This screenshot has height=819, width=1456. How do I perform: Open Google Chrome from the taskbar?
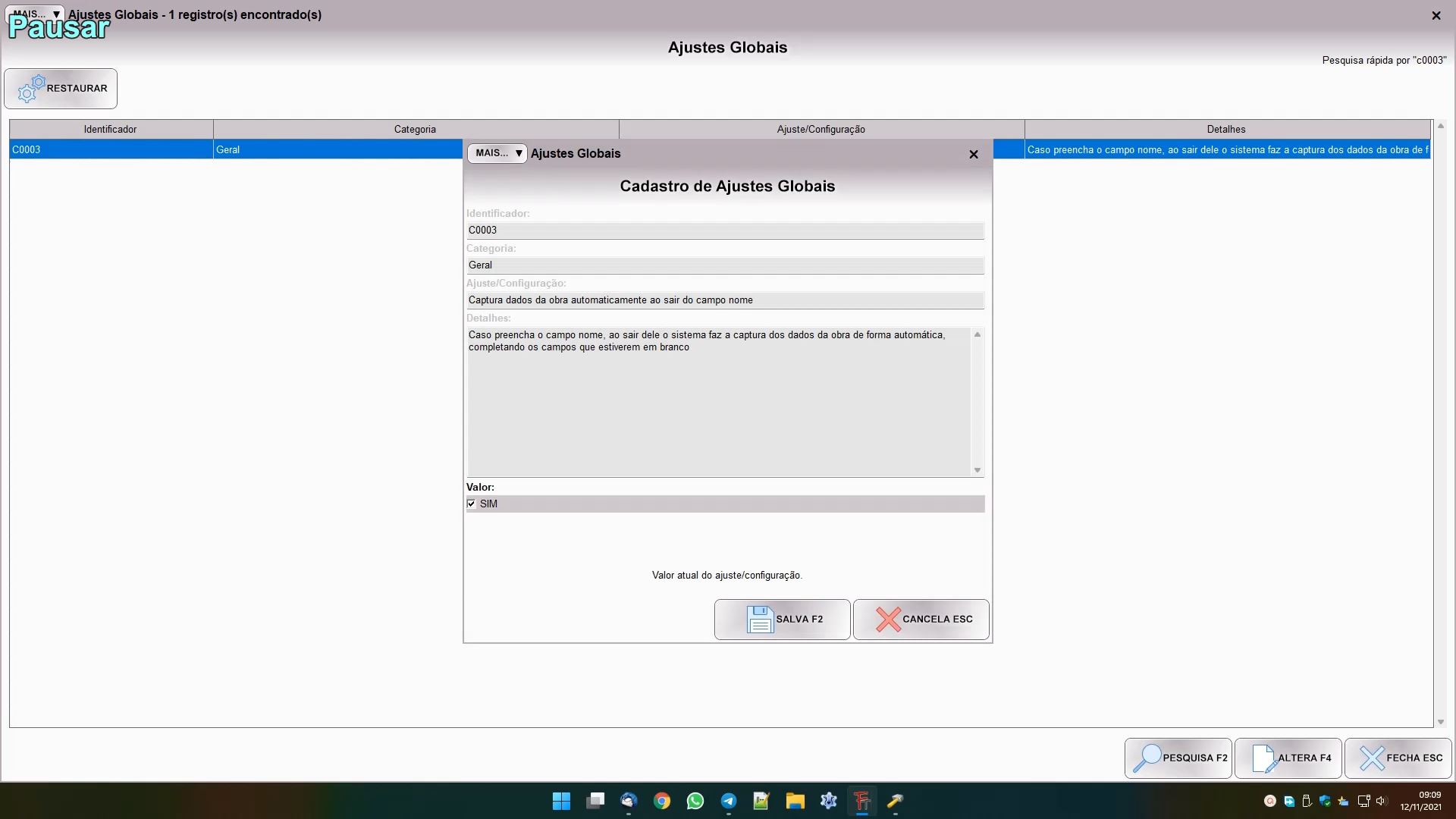[661, 801]
